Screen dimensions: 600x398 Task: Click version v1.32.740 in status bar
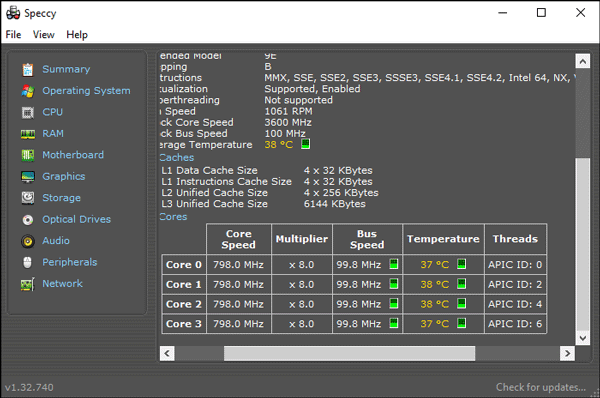[x=29, y=387]
